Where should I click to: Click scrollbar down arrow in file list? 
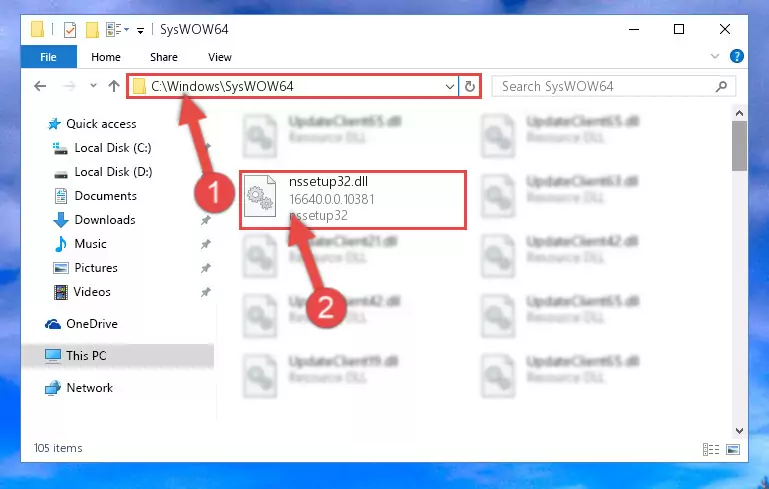(x=739, y=431)
